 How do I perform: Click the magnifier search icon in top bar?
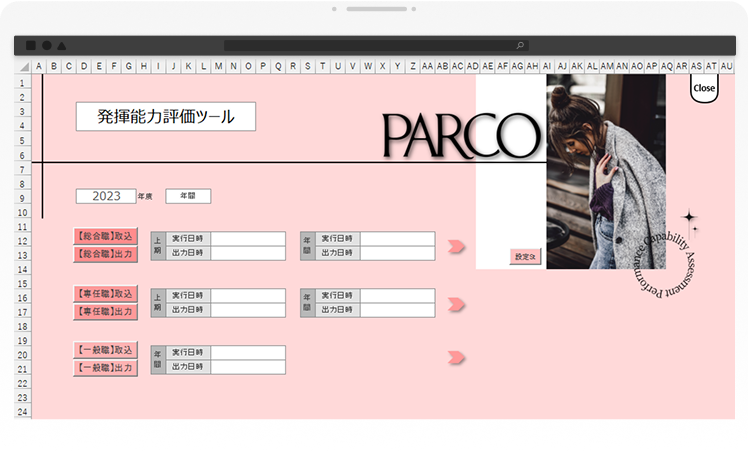[x=520, y=45]
